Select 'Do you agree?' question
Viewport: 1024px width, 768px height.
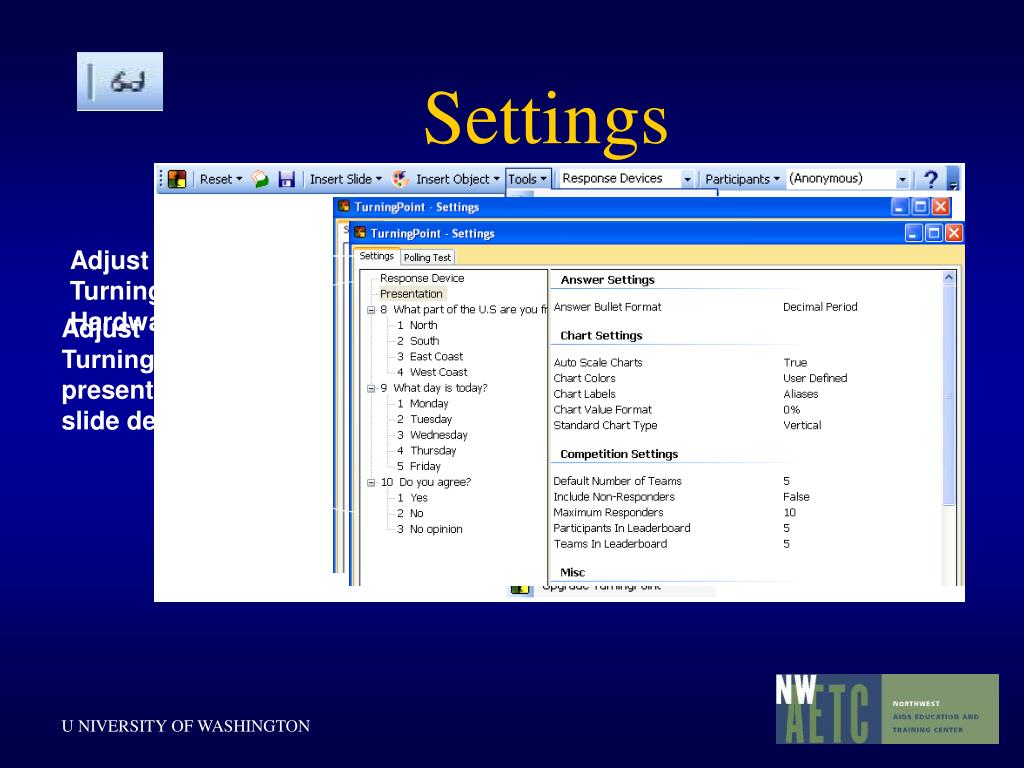coord(426,482)
